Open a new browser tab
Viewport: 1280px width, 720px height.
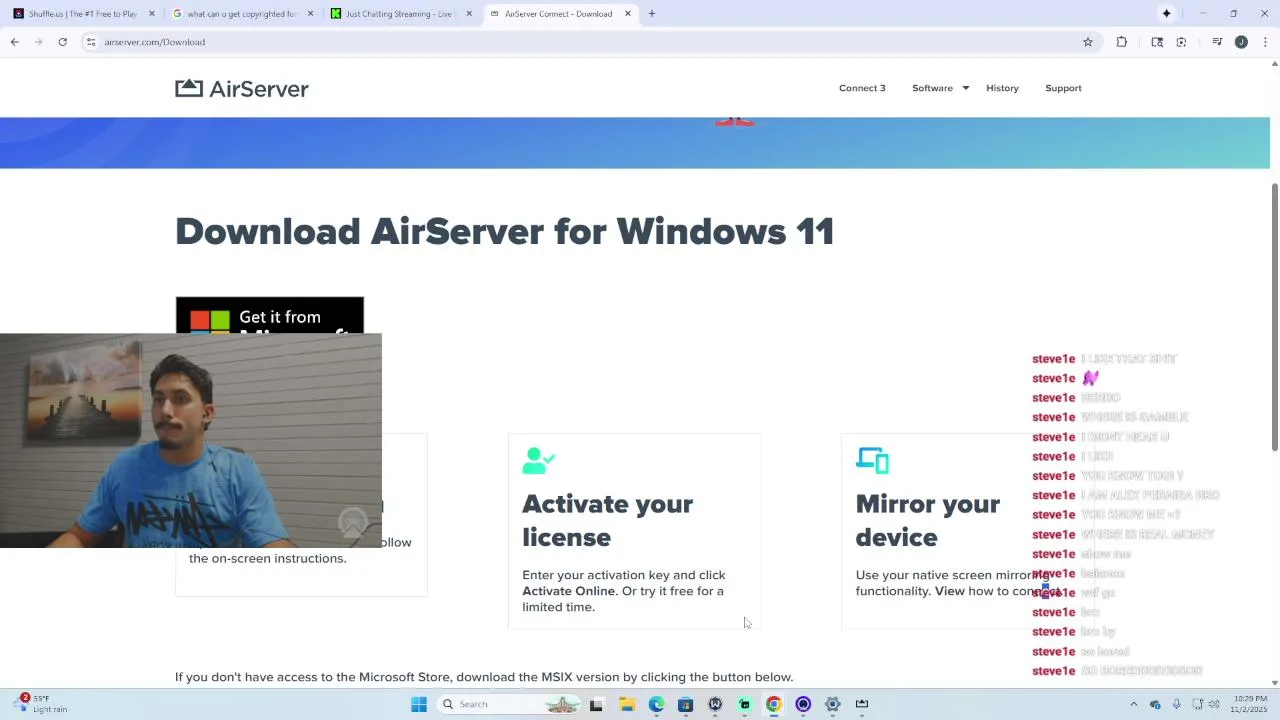652,14
